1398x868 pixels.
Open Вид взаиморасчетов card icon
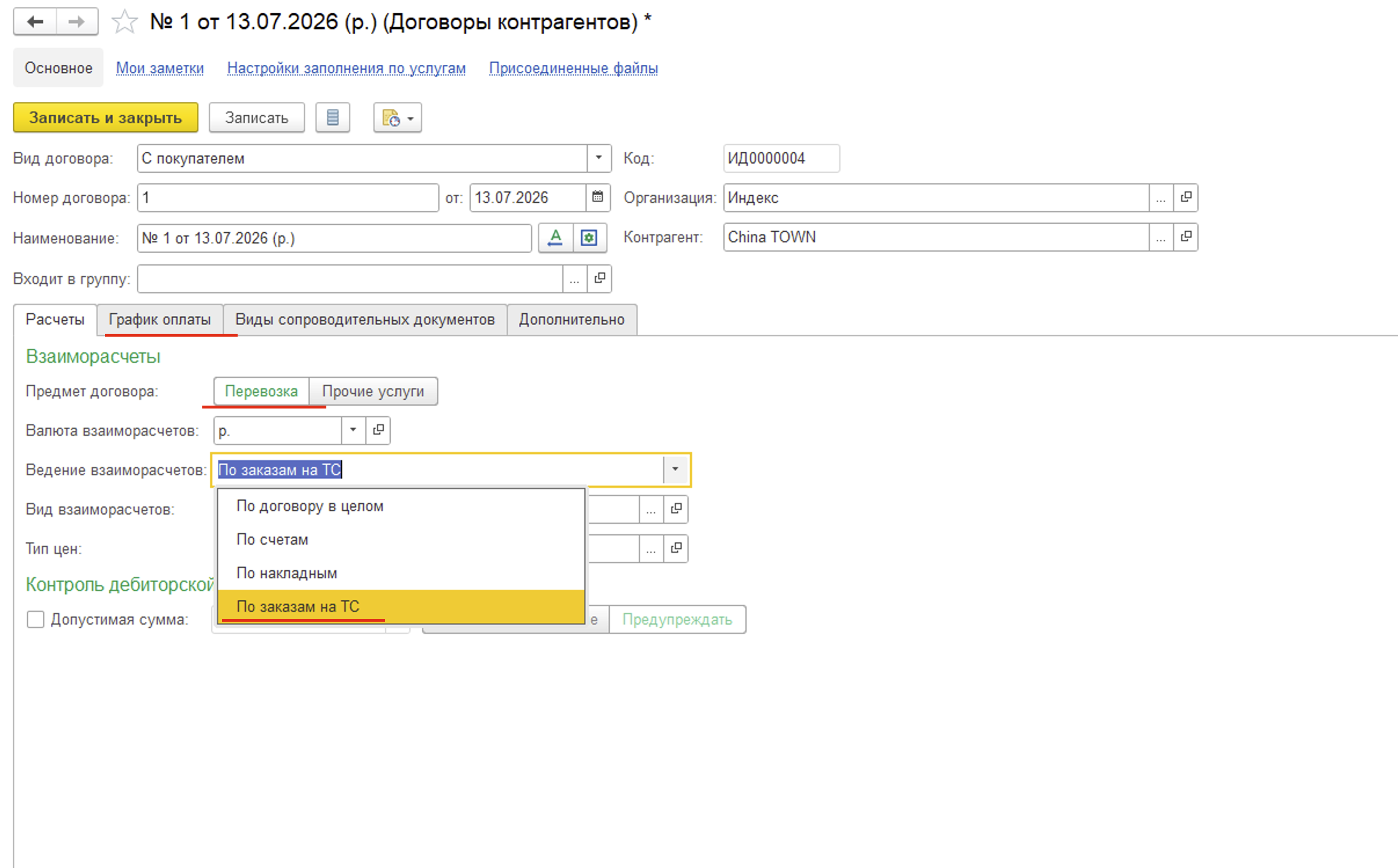click(x=676, y=509)
